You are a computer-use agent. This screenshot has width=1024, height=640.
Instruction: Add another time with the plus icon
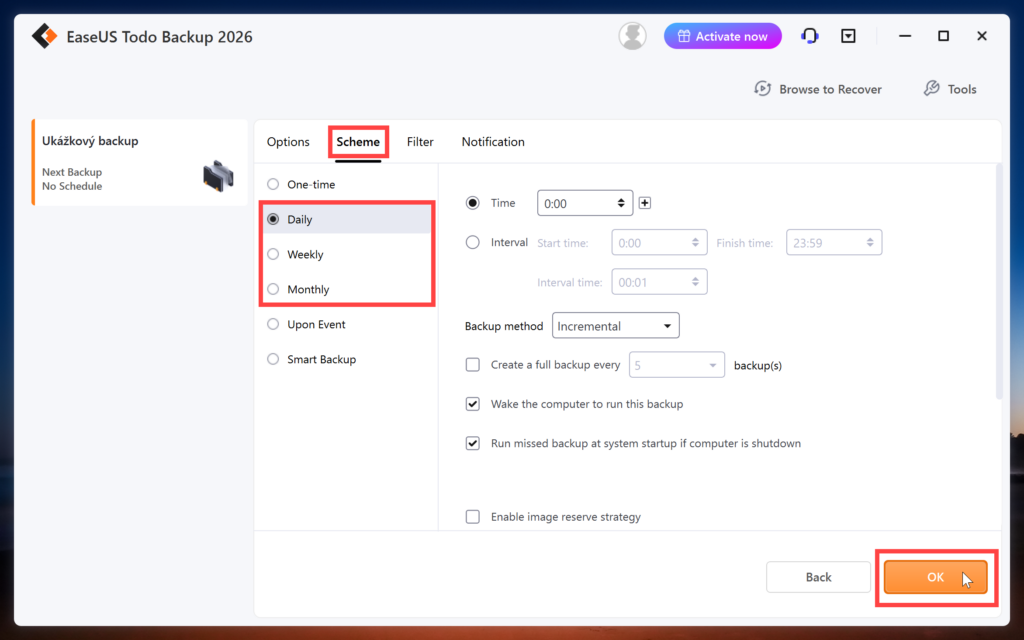pos(645,203)
